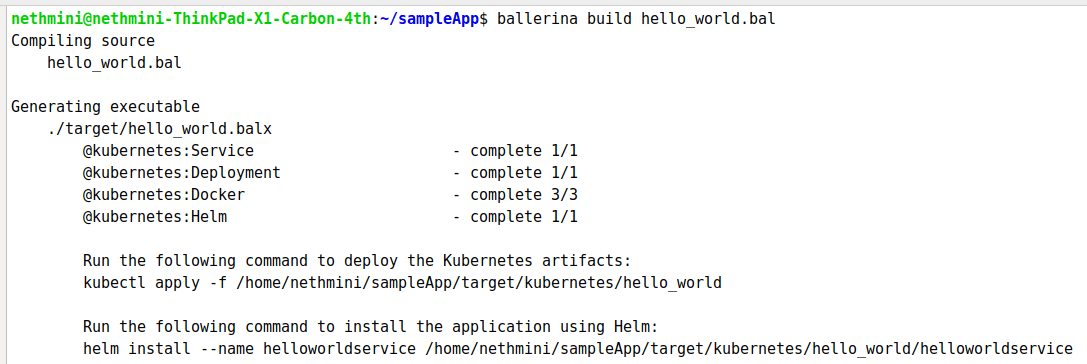Click the 'deploy the Kubernetes artifacts' instruction line

point(358,261)
